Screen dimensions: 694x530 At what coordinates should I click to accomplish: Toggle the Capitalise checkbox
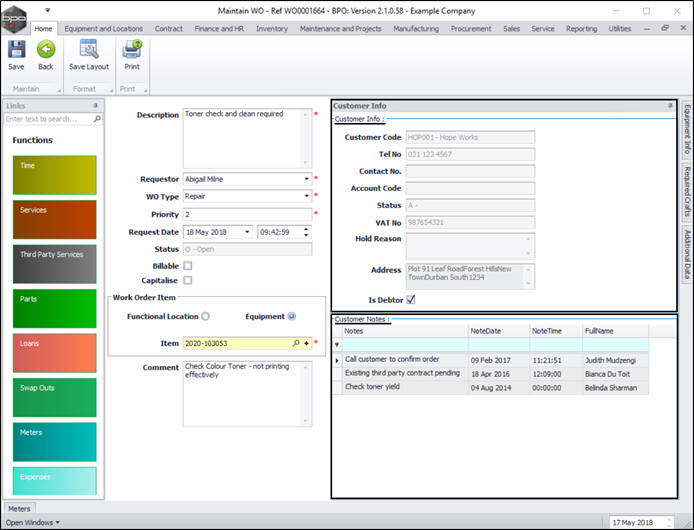(188, 280)
